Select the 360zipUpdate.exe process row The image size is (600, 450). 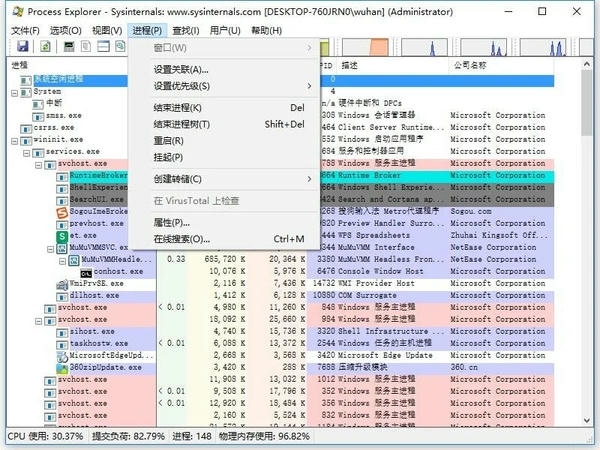coord(281,368)
